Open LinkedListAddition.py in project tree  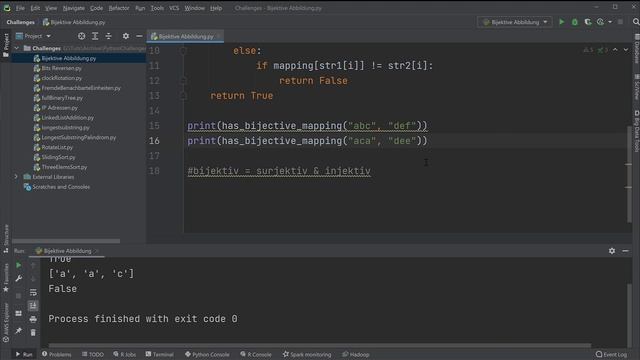pos(64,118)
